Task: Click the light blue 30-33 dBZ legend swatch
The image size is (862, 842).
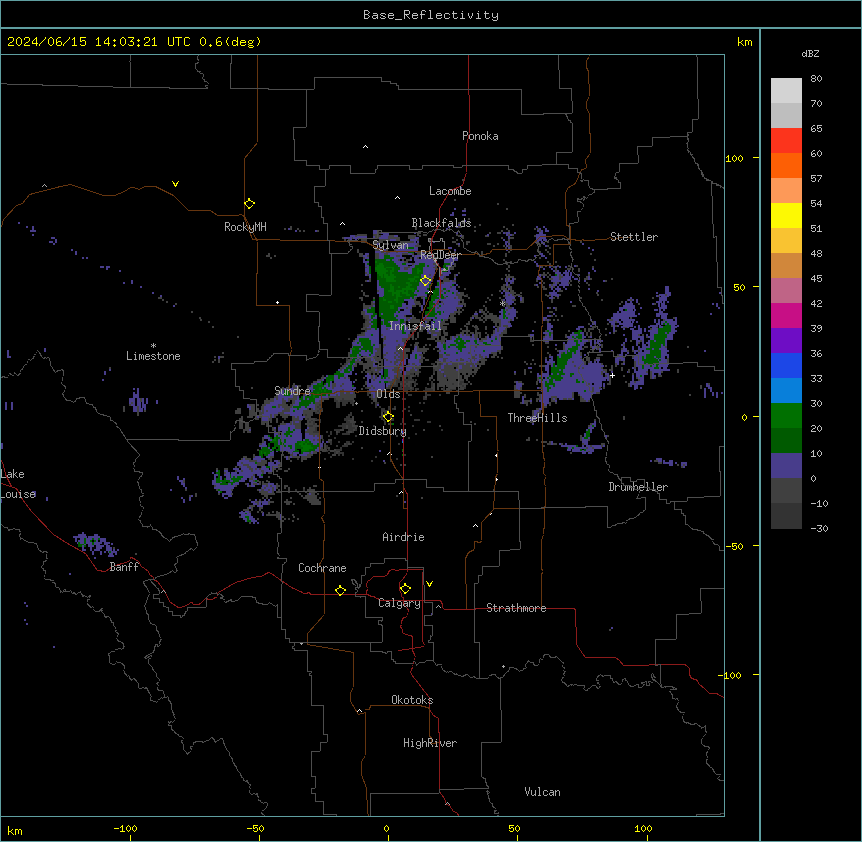Action: tap(786, 390)
